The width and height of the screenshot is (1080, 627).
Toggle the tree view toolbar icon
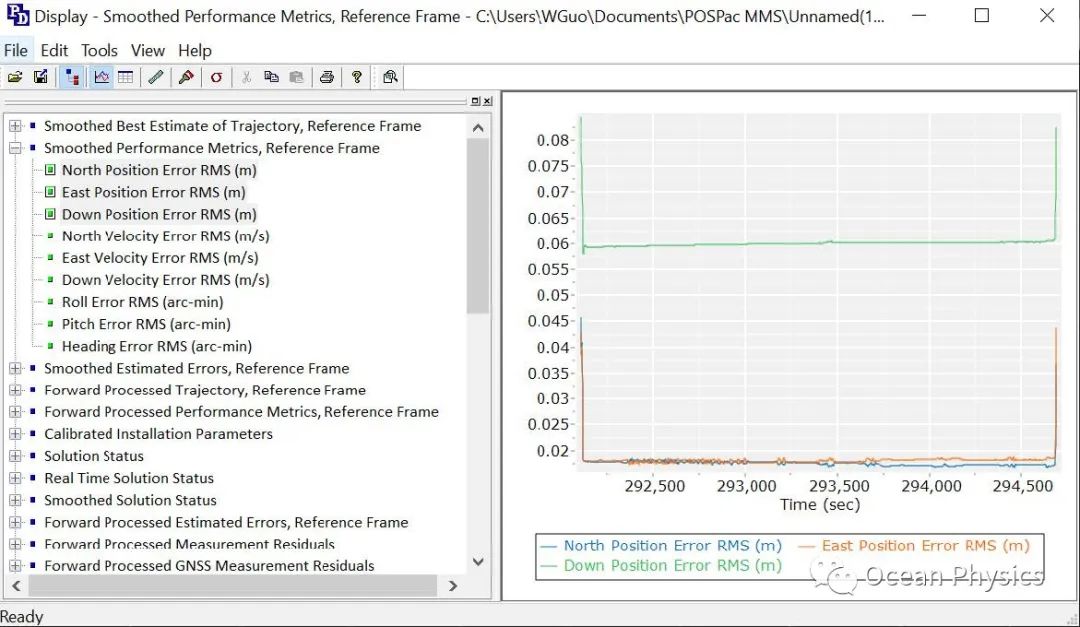tap(71, 77)
